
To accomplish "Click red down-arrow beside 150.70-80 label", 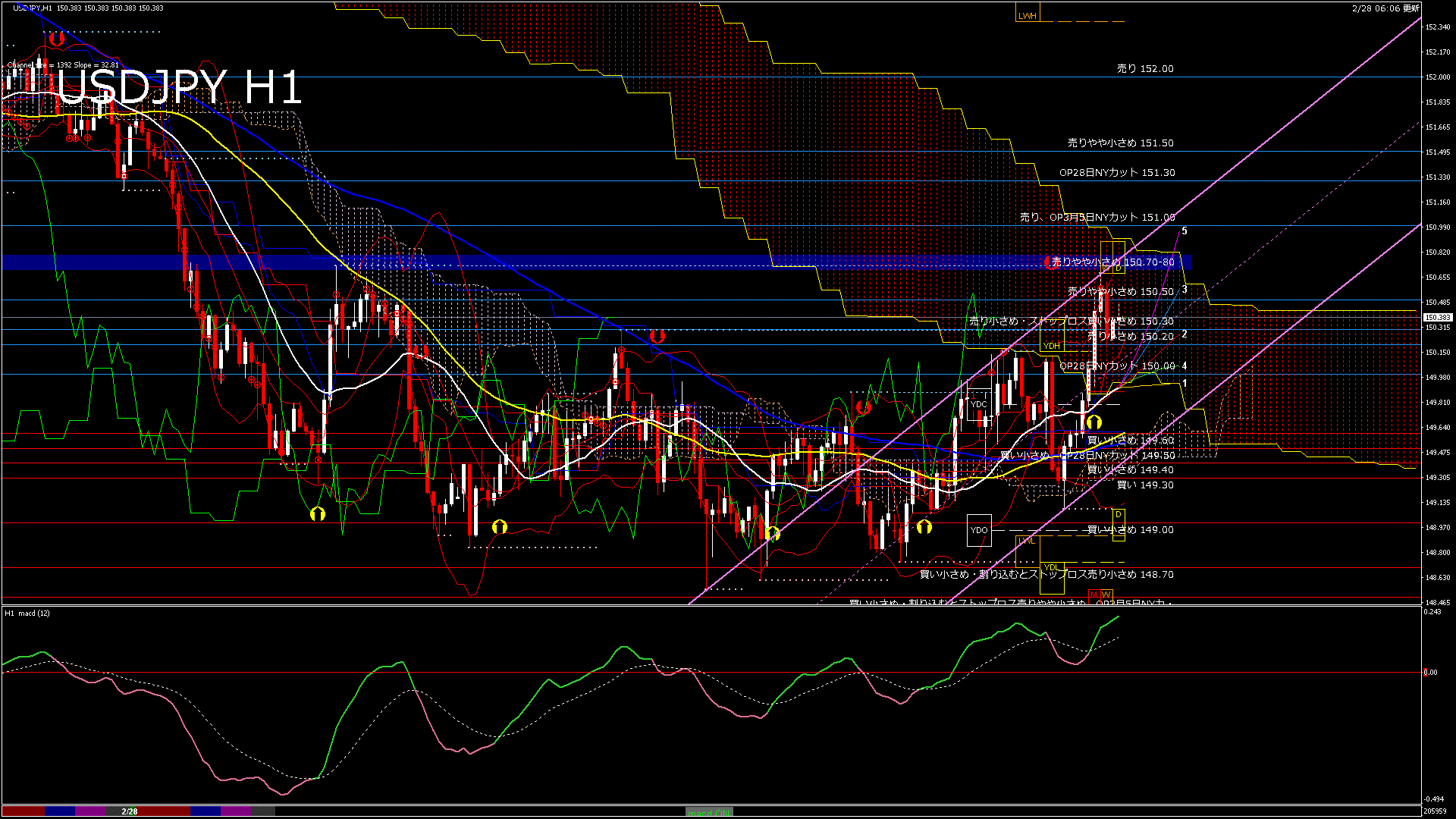I will coord(1052,262).
